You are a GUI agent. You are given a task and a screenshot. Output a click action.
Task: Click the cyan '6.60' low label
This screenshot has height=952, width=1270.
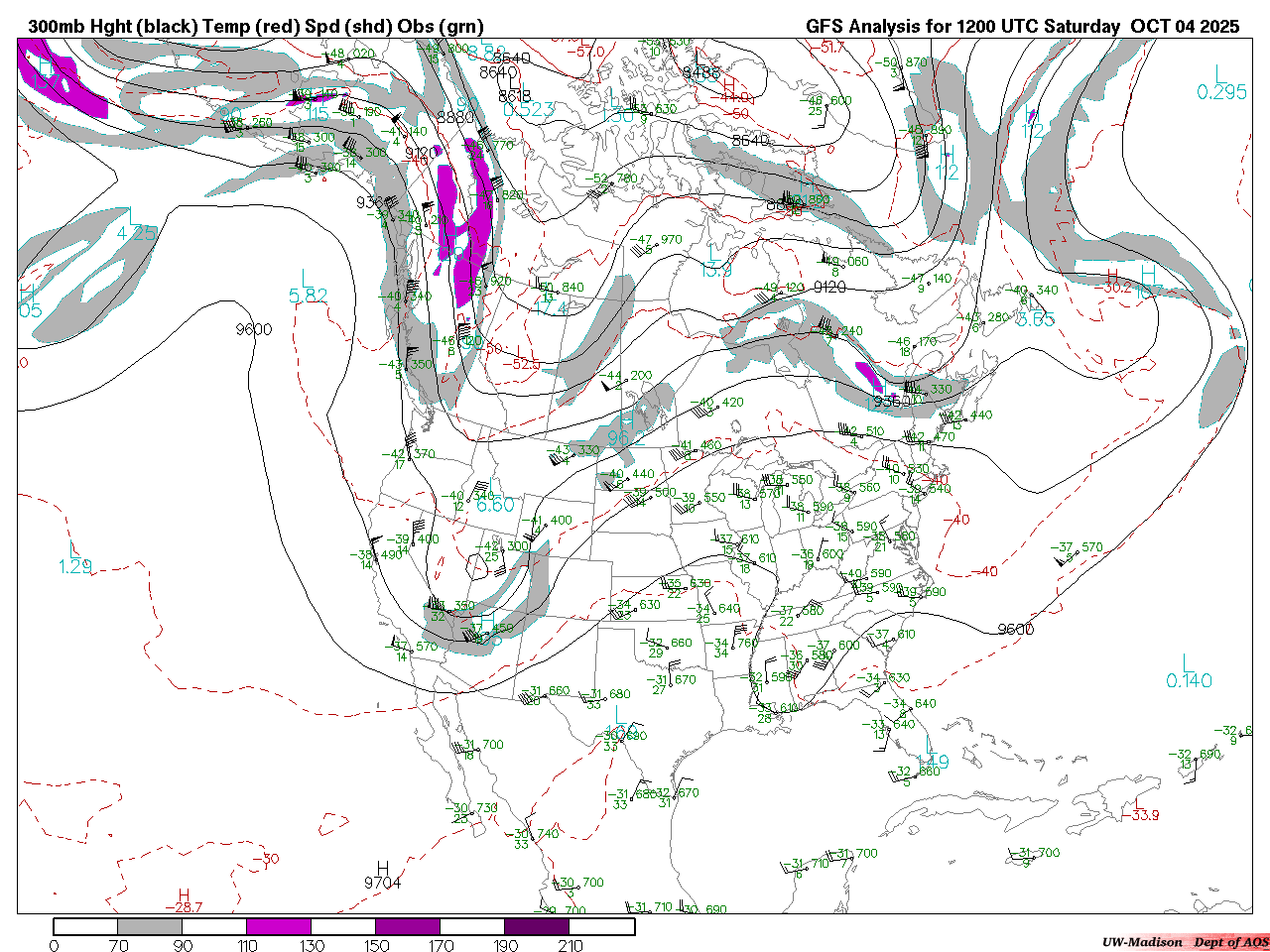coord(495,505)
